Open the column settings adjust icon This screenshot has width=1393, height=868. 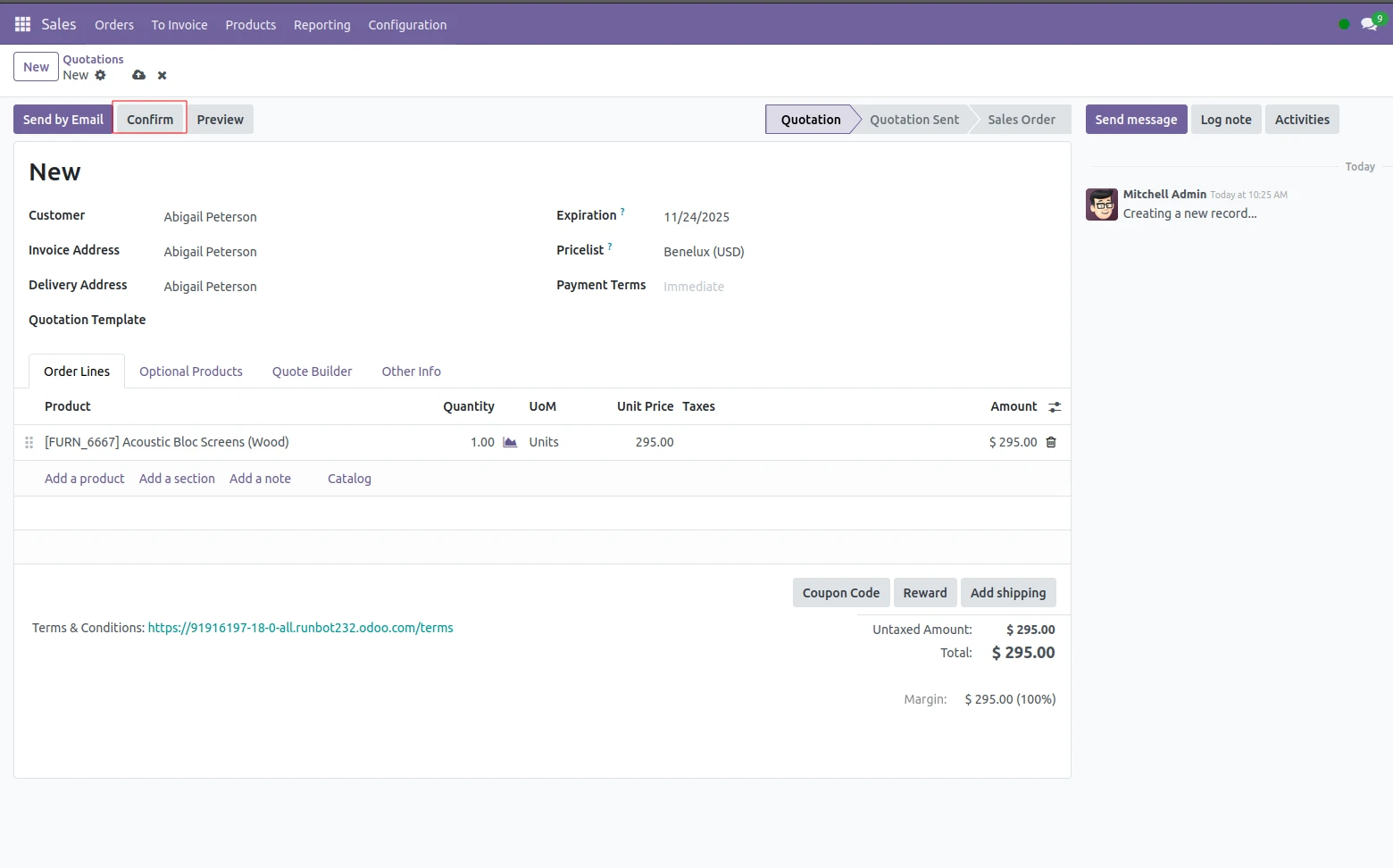click(1055, 407)
